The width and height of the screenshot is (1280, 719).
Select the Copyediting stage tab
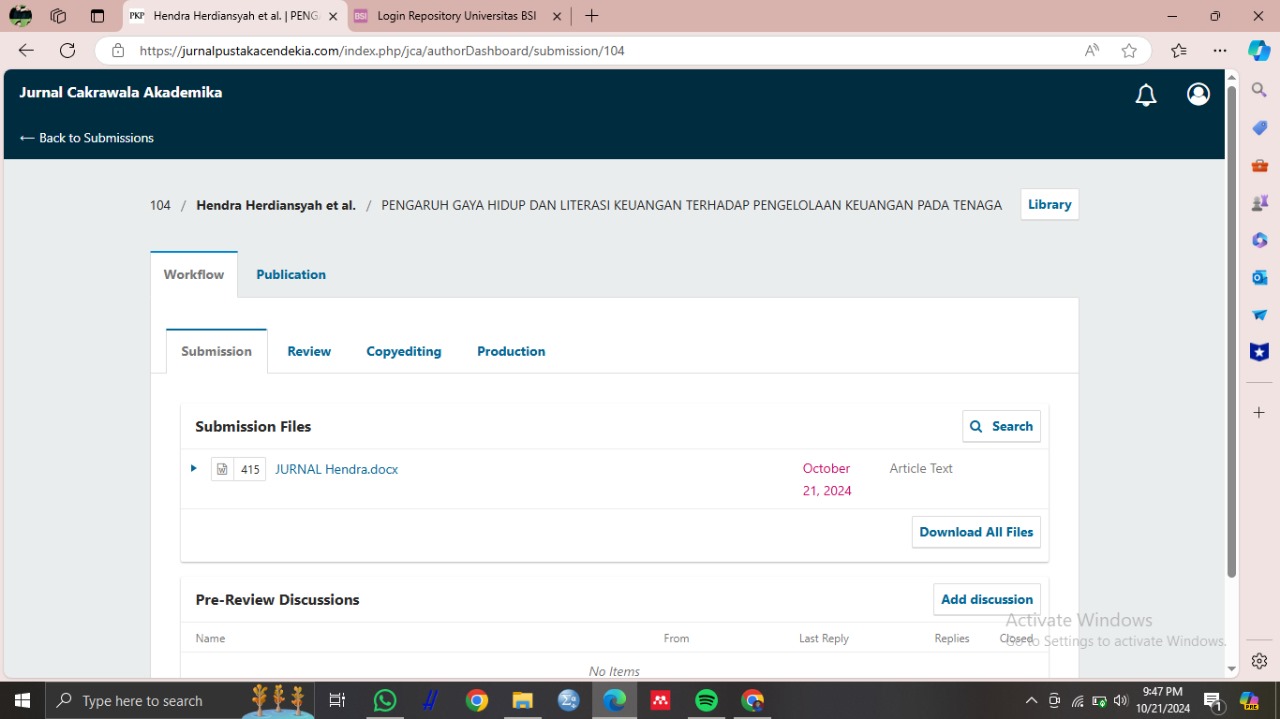[x=404, y=351]
